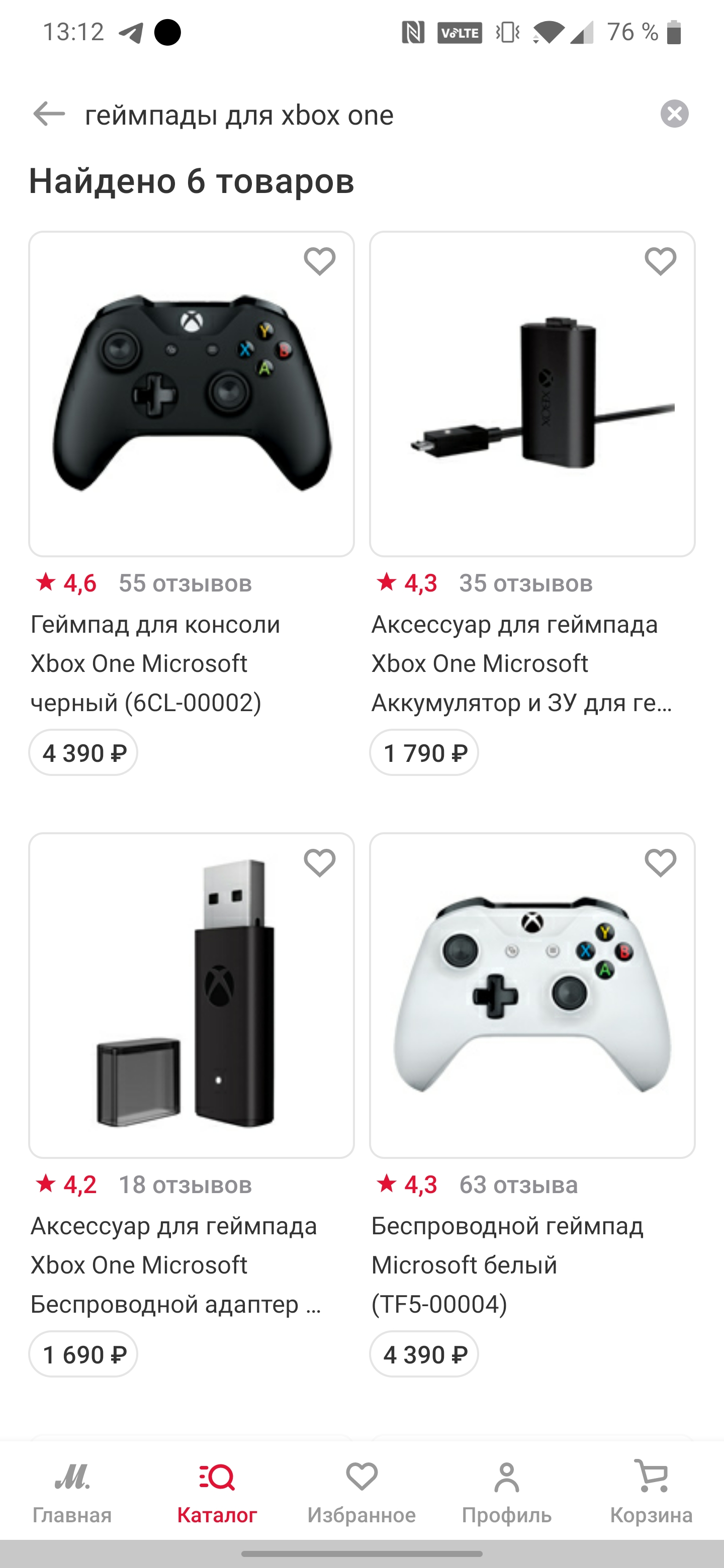Open white gamepad TF5-00004 title link
724x1568 pixels.
coord(507,1265)
